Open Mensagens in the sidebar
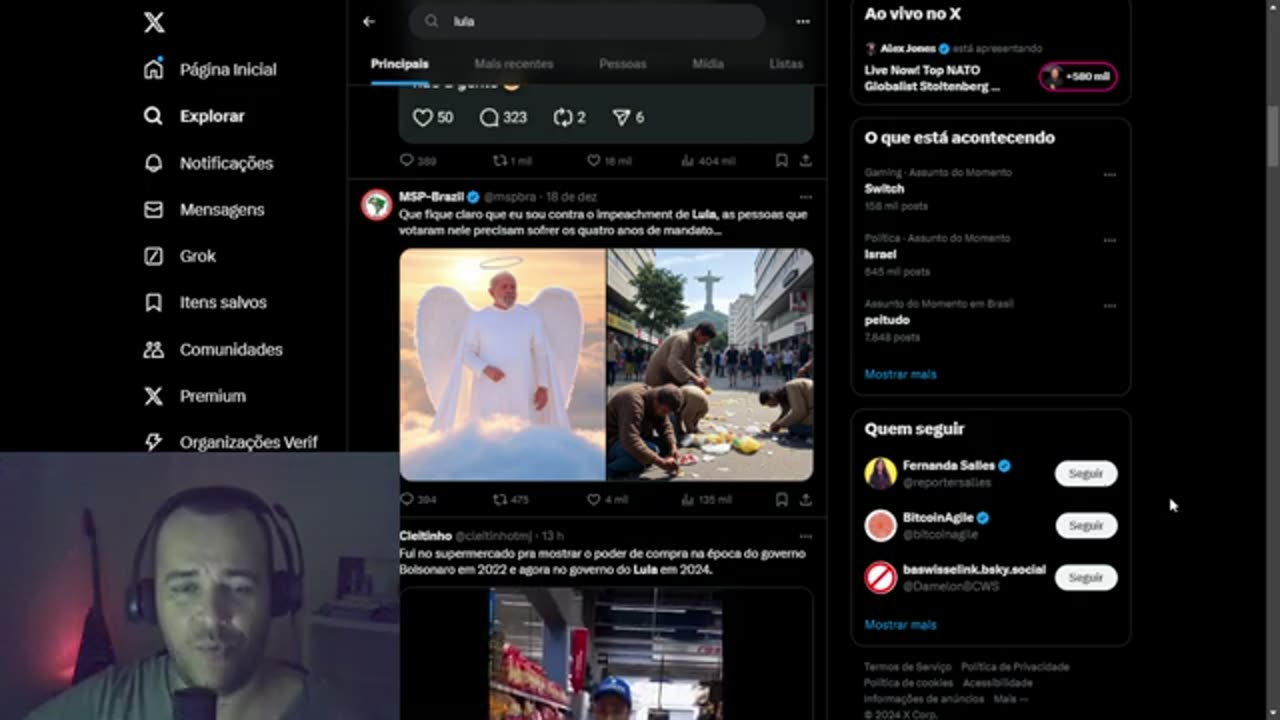 click(x=204, y=209)
